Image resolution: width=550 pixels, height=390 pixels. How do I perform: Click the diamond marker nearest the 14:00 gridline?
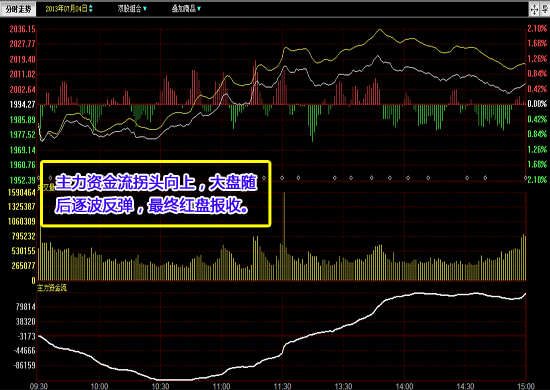pyautogui.click(x=408, y=178)
